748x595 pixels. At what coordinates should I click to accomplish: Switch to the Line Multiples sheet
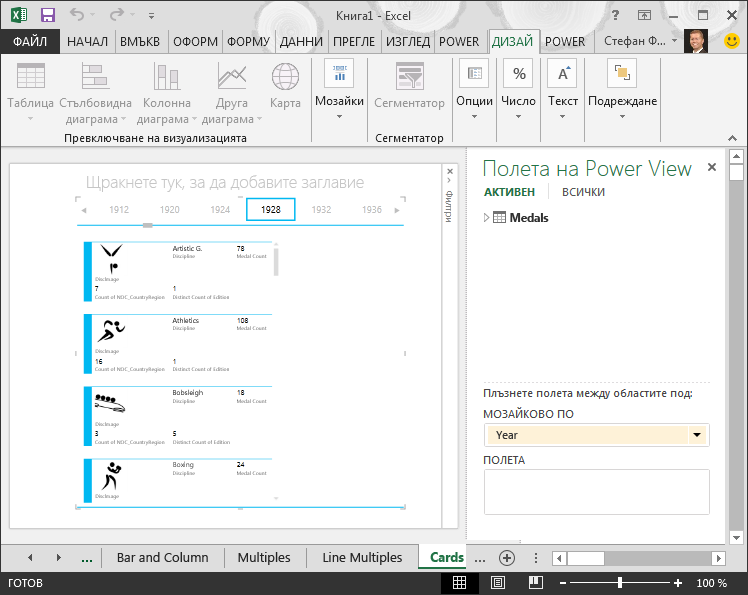pos(362,557)
